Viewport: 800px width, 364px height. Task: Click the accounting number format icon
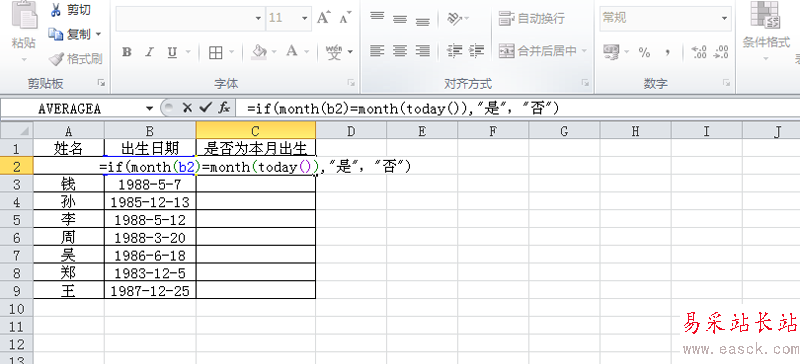tap(611, 51)
